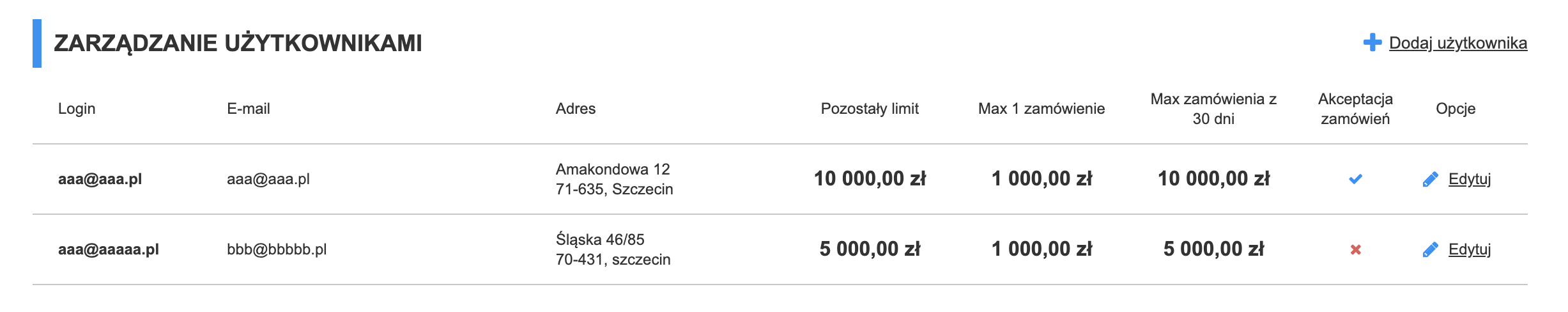
Task: Select the Adres column header
Action: [576, 109]
